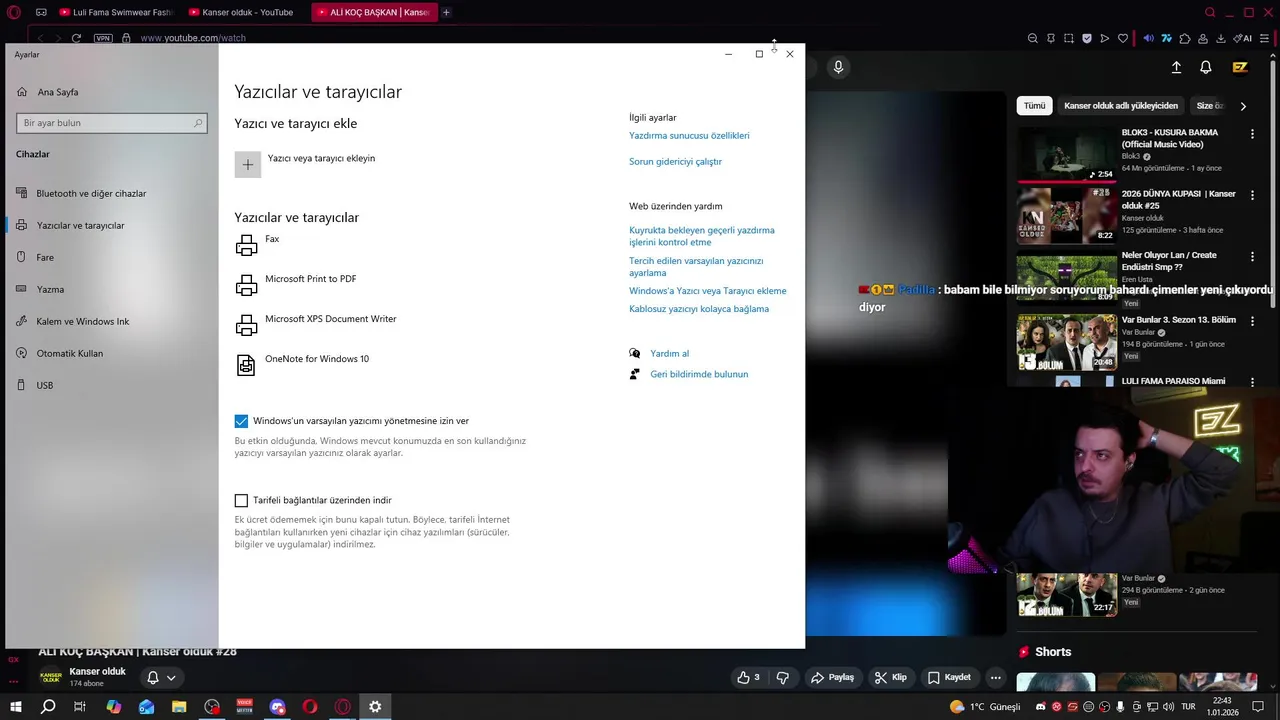Select the Fax printer icon

[246, 245]
